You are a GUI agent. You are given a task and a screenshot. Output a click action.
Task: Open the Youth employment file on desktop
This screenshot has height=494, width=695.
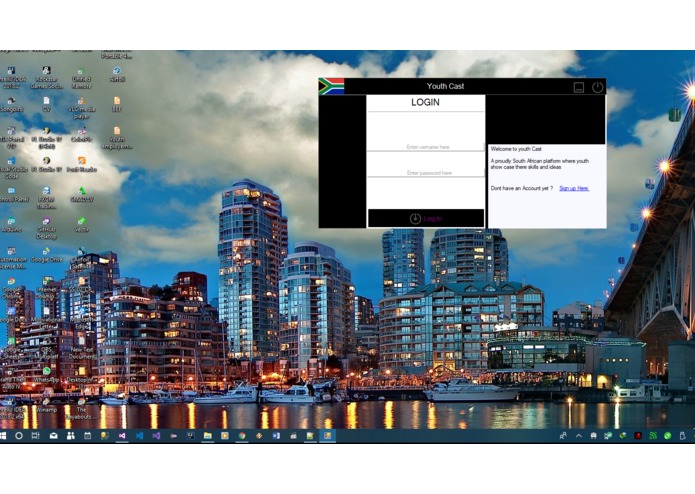coord(117,138)
